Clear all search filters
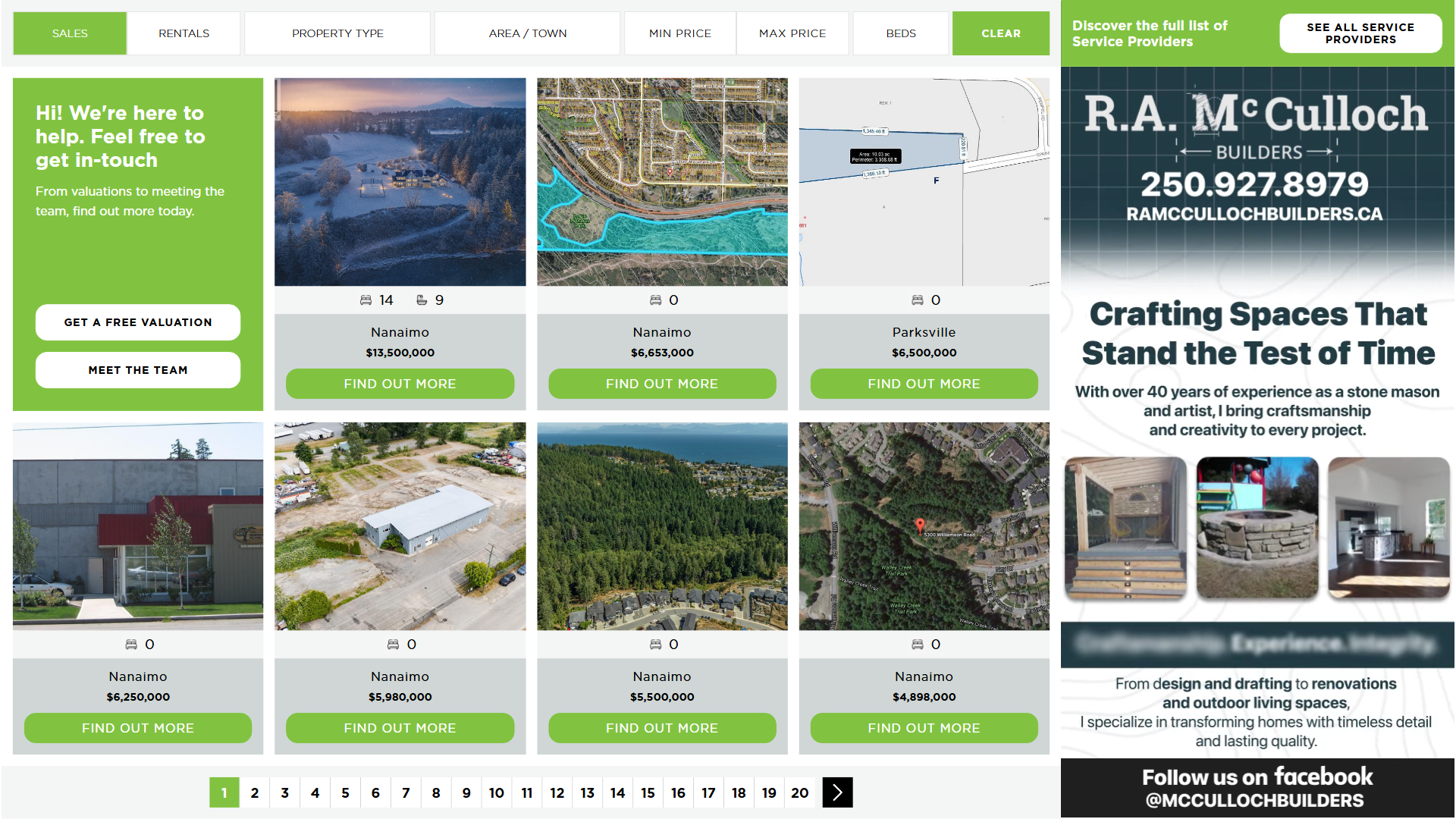This screenshot has height=819, width=1456. 1000,33
